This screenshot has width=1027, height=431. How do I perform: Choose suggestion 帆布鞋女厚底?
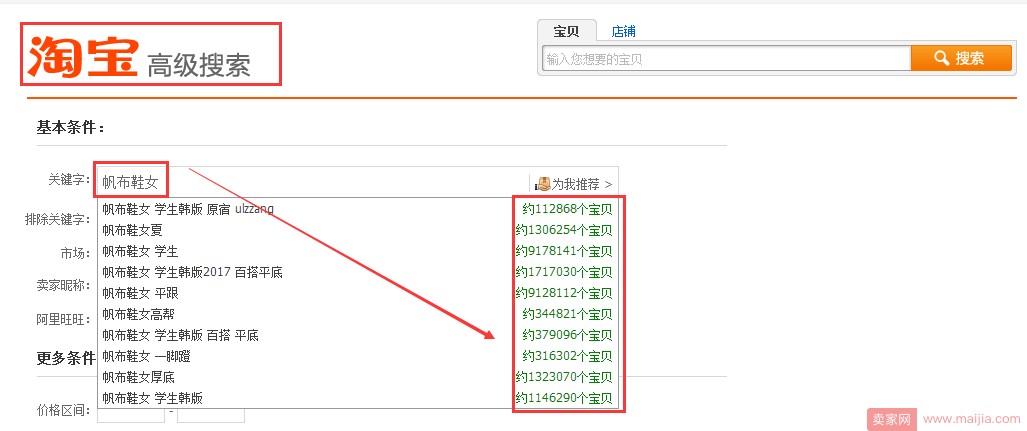pos(357,377)
